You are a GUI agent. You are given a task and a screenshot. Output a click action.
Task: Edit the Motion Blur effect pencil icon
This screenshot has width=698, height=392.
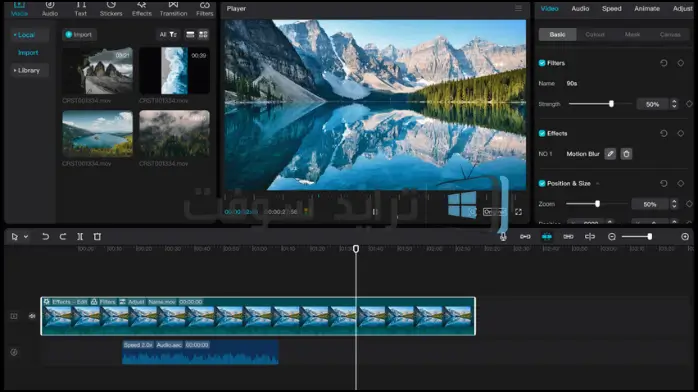pos(610,154)
